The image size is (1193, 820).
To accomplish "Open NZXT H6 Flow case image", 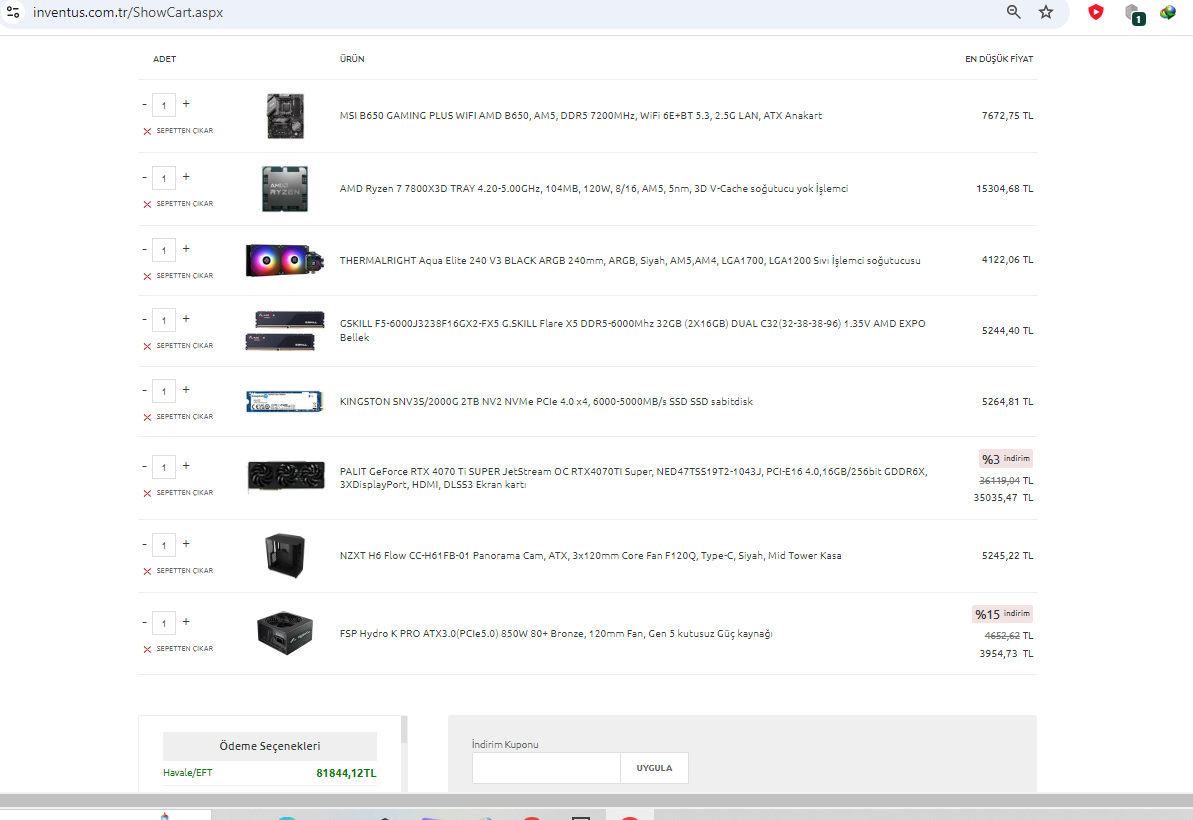I will tap(285, 555).
